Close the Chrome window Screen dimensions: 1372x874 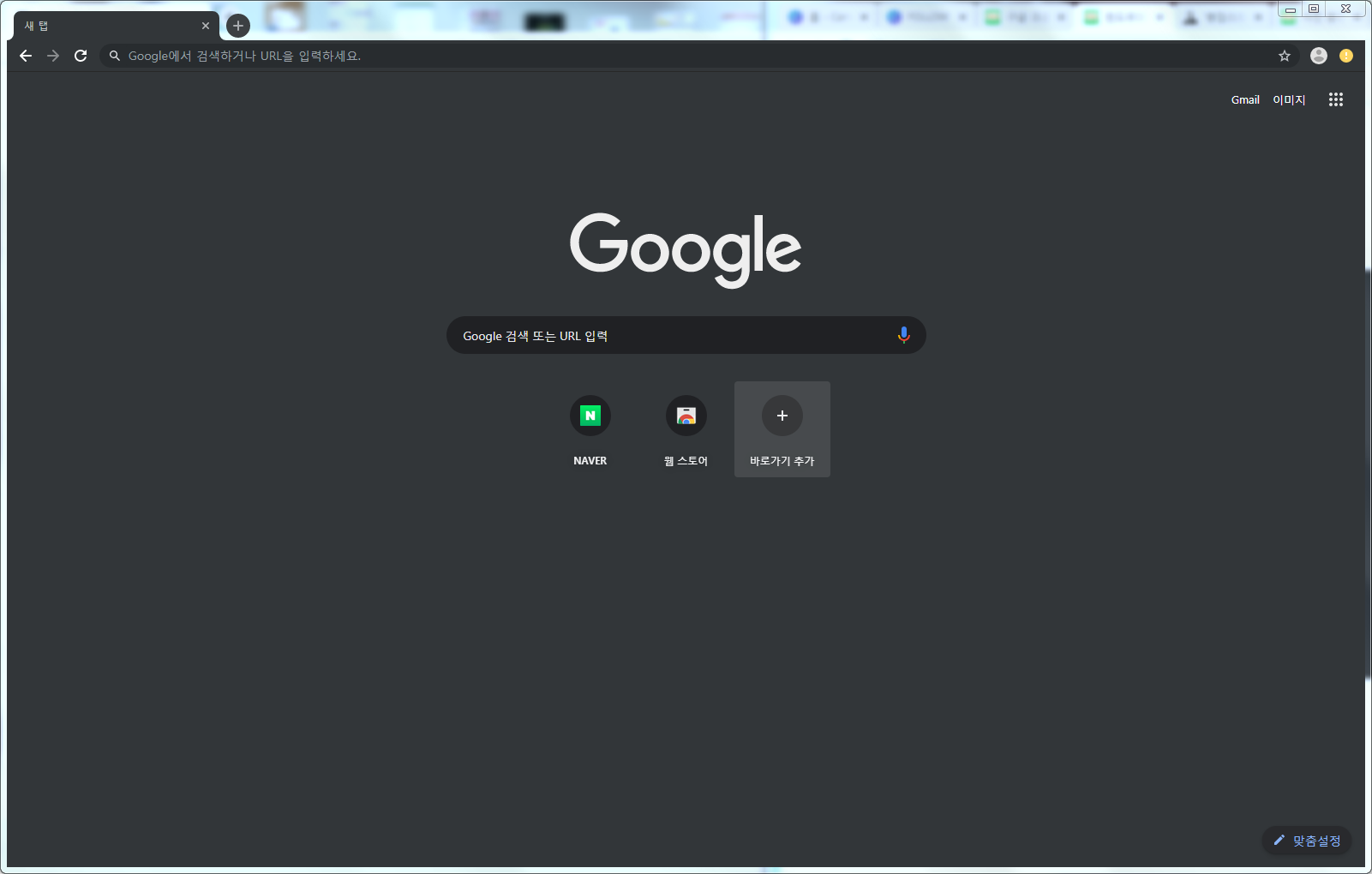1345,9
